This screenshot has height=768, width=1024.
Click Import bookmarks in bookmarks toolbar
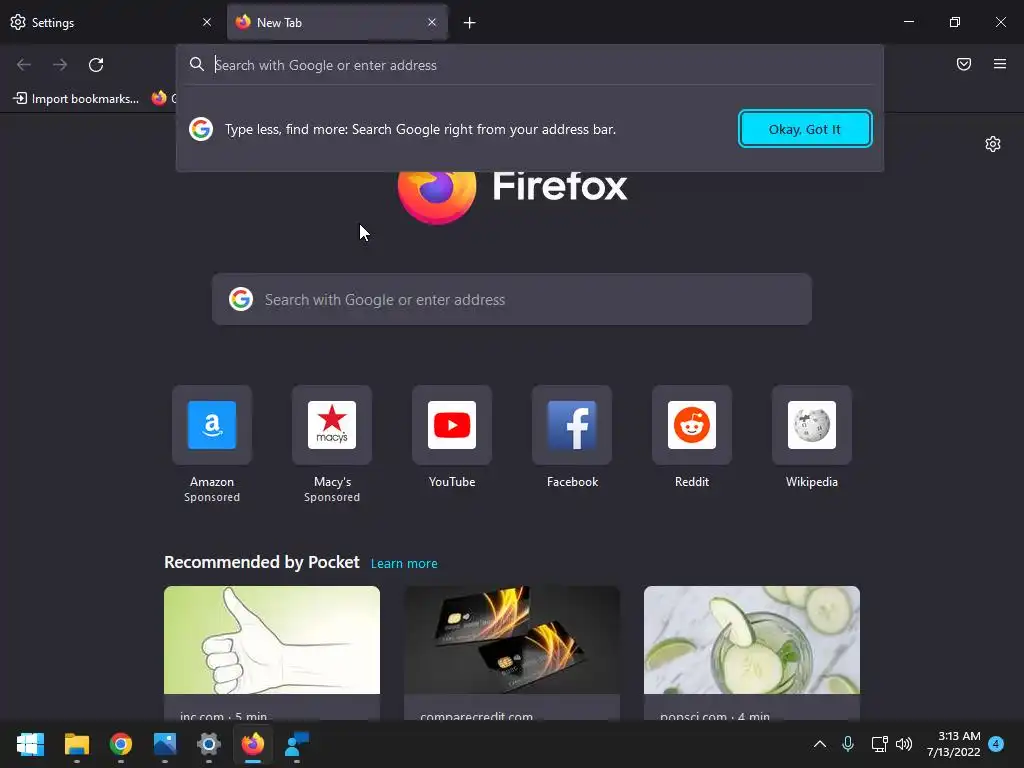pyautogui.click(x=76, y=99)
